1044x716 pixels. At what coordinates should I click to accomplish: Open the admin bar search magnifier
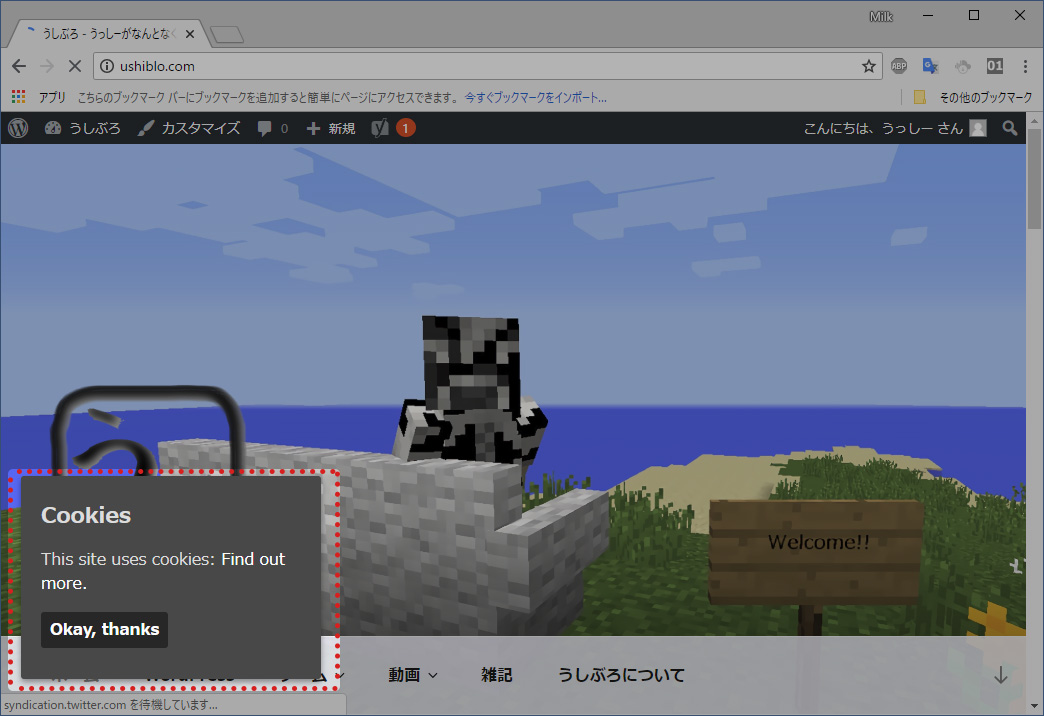click(1010, 128)
